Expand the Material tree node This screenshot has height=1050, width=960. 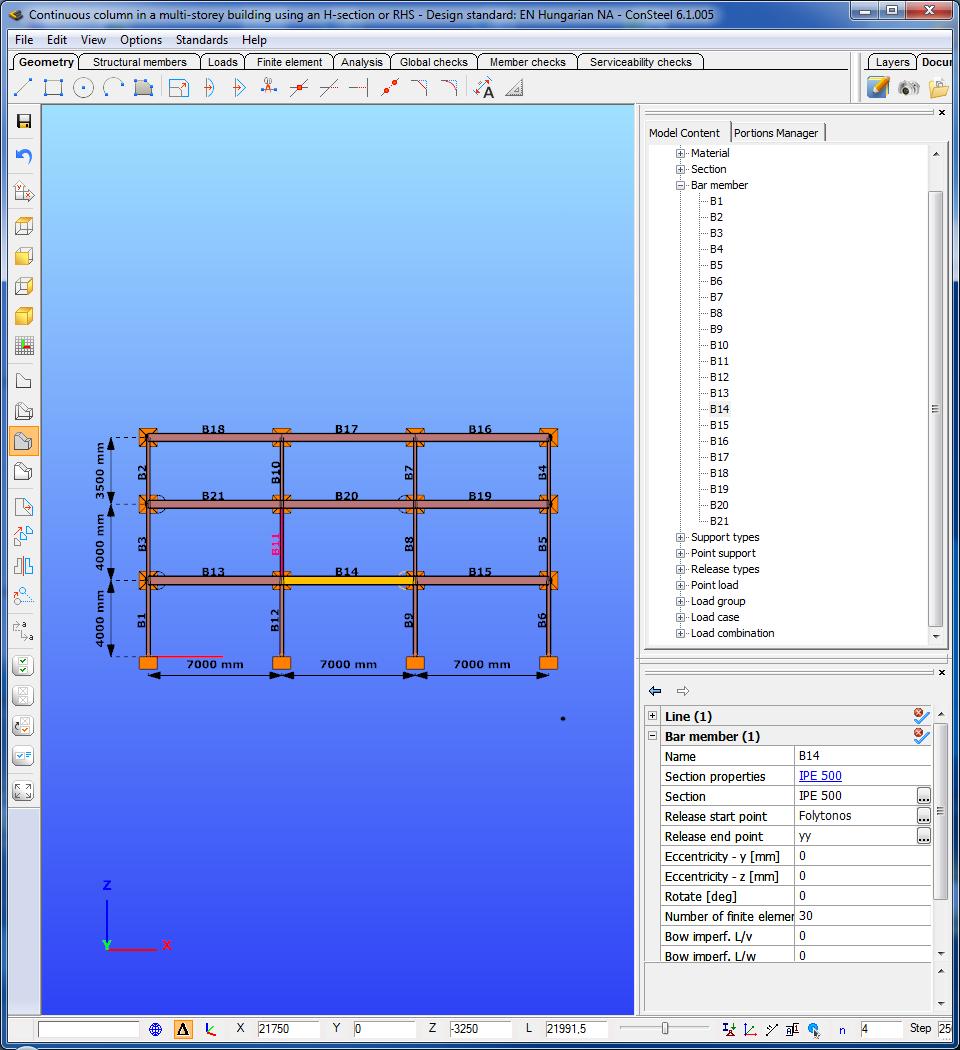680,153
